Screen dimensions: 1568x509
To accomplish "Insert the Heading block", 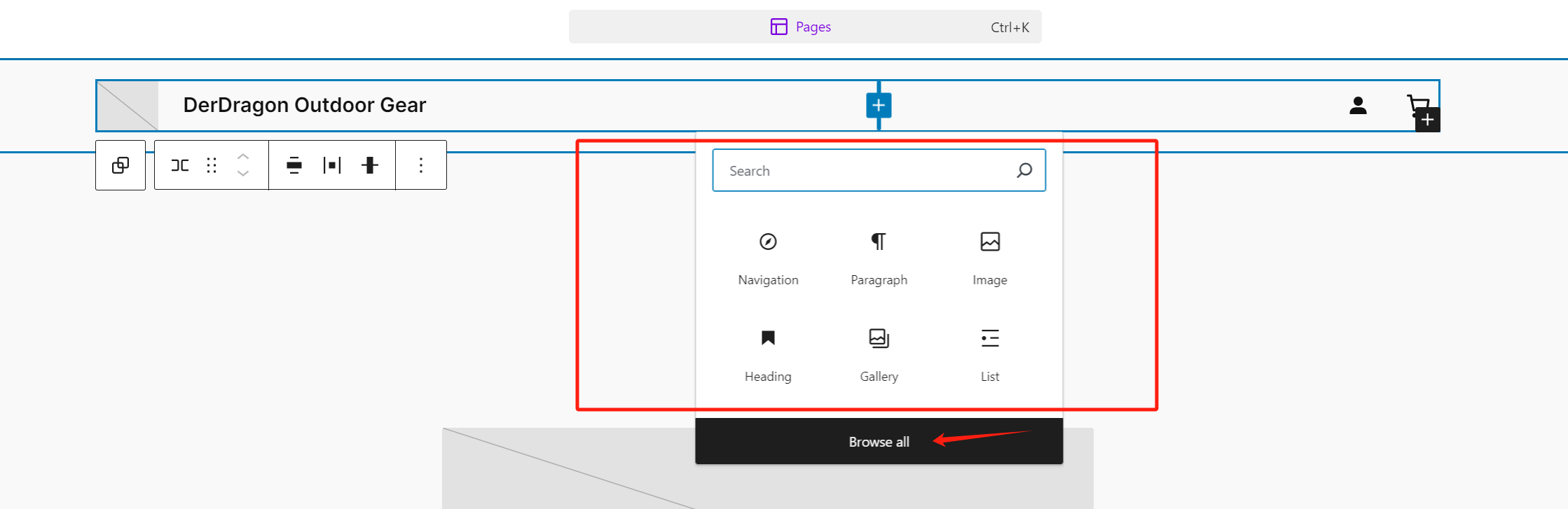I will (768, 356).
